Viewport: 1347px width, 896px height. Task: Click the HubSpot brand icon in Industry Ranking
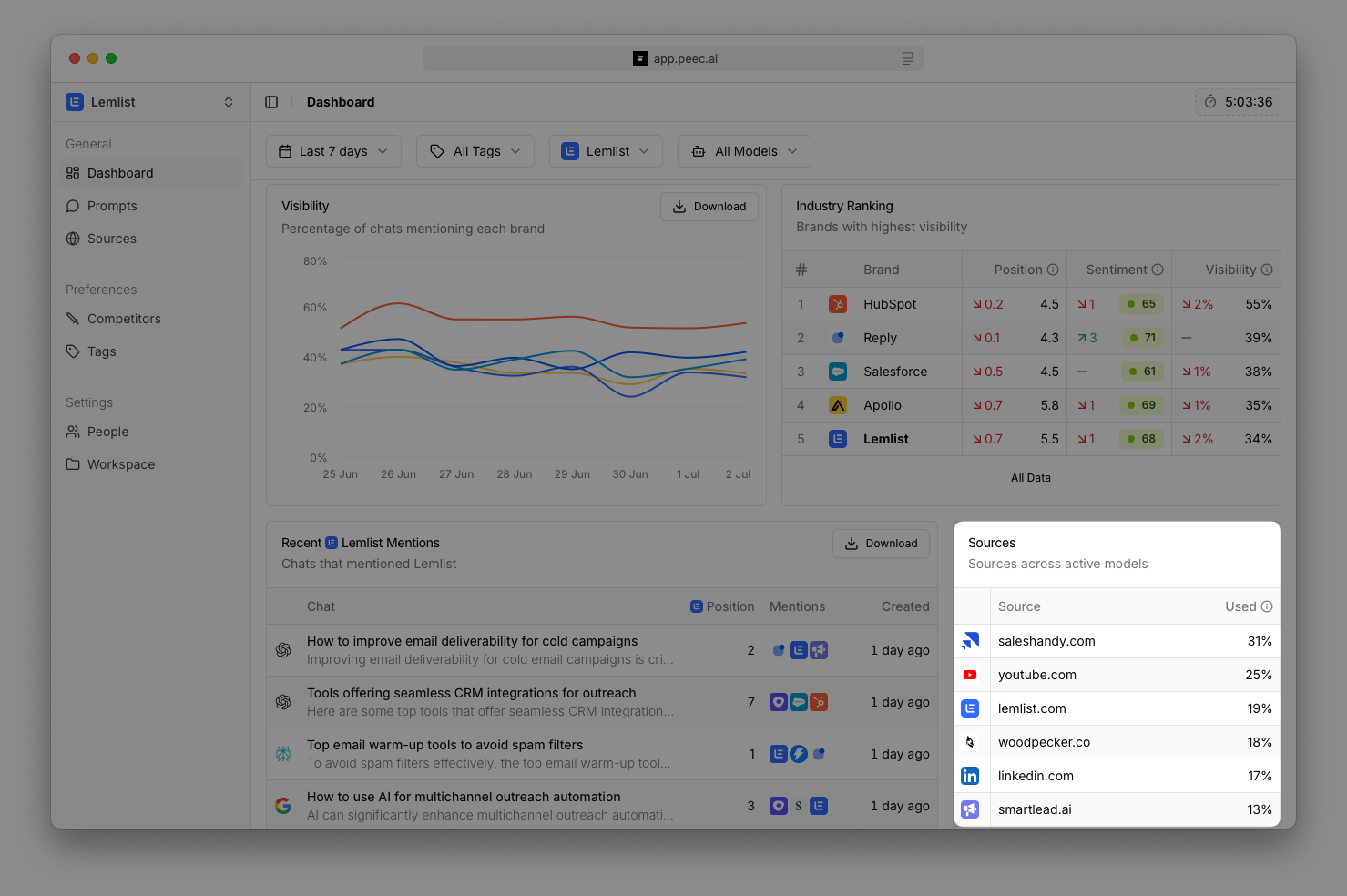pos(837,303)
